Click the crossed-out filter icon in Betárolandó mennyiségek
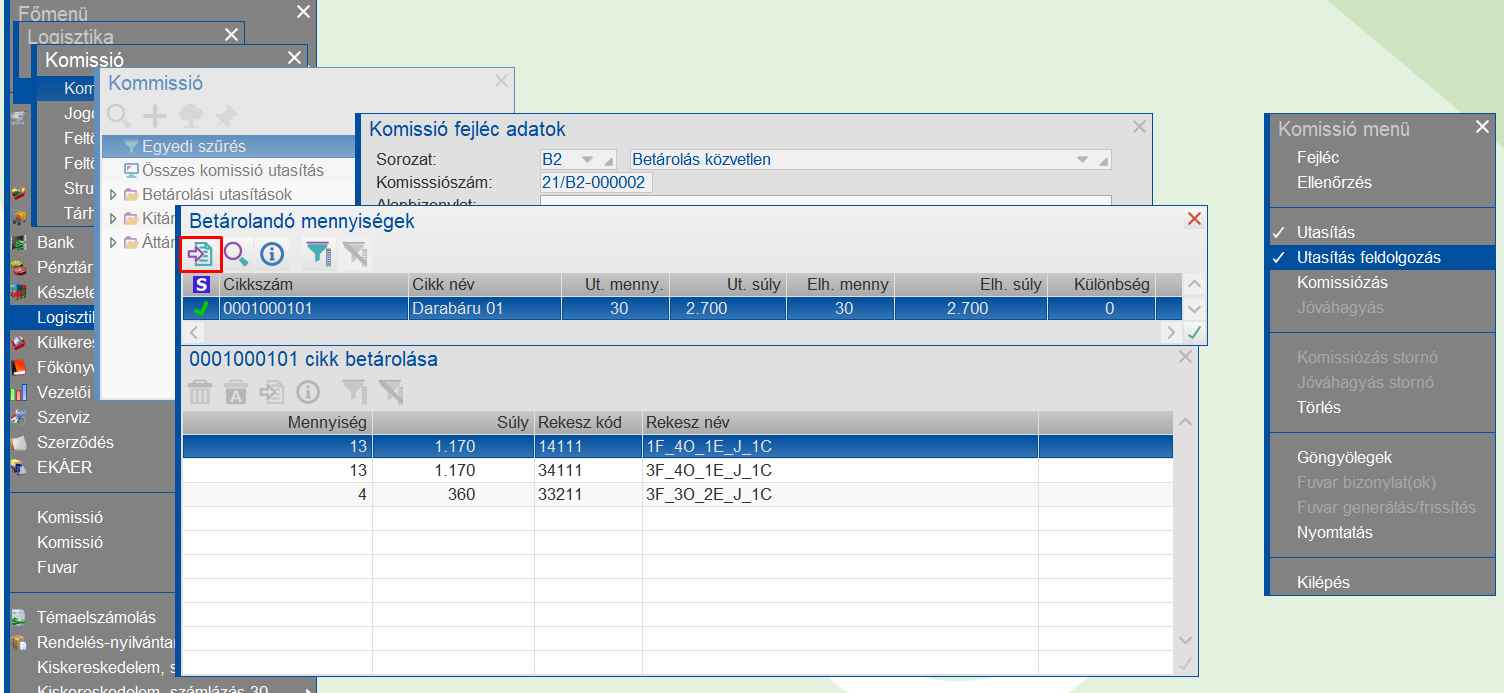This screenshot has height=693, width=1504. click(354, 254)
